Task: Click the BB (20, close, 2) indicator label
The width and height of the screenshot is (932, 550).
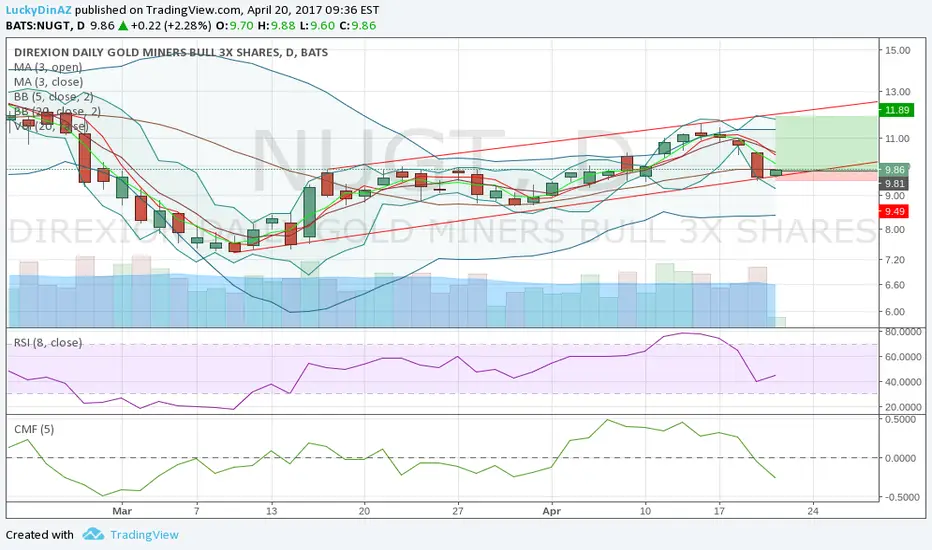Action: (x=57, y=111)
